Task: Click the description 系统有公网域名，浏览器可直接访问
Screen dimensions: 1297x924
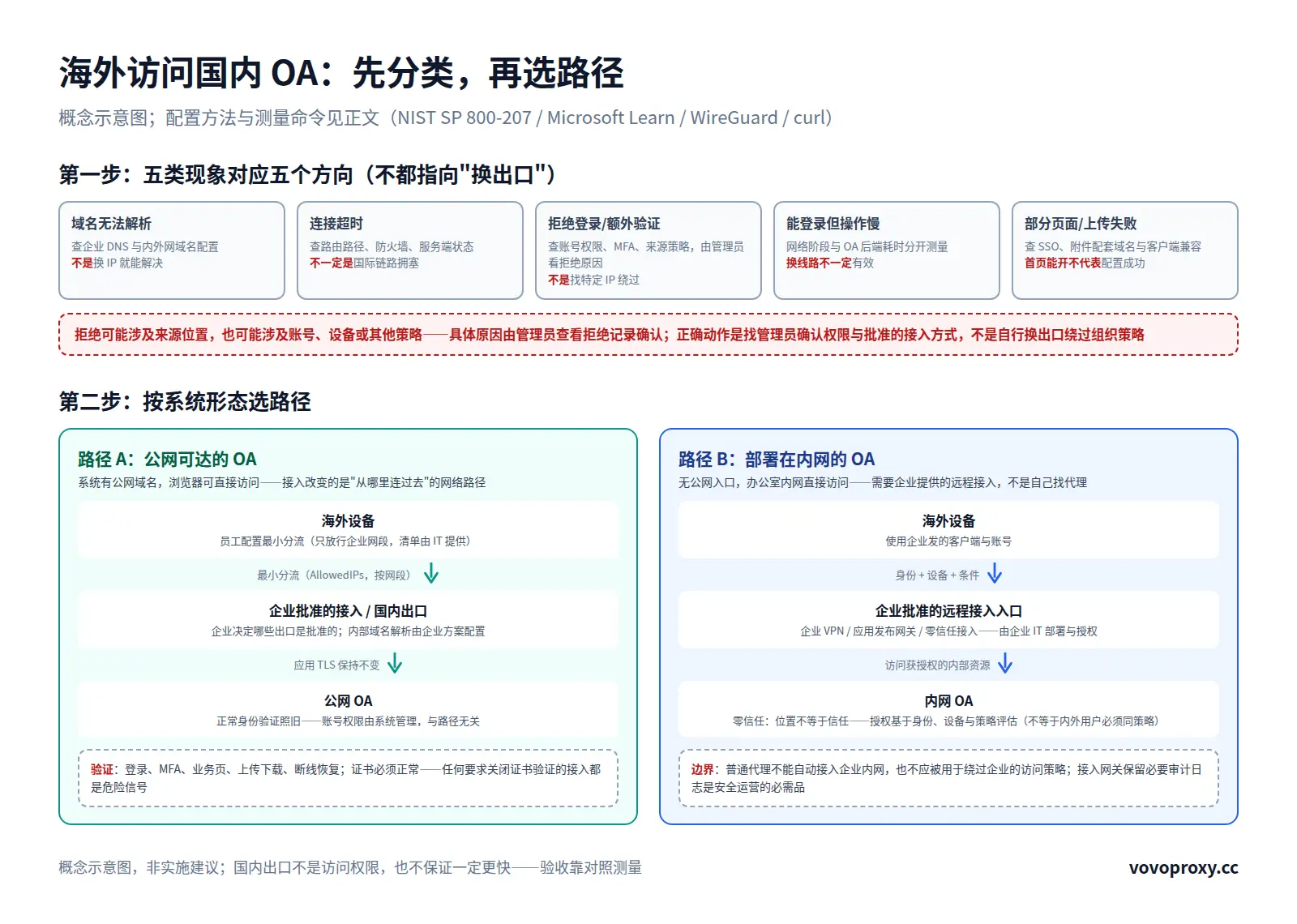Action: (x=282, y=482)
